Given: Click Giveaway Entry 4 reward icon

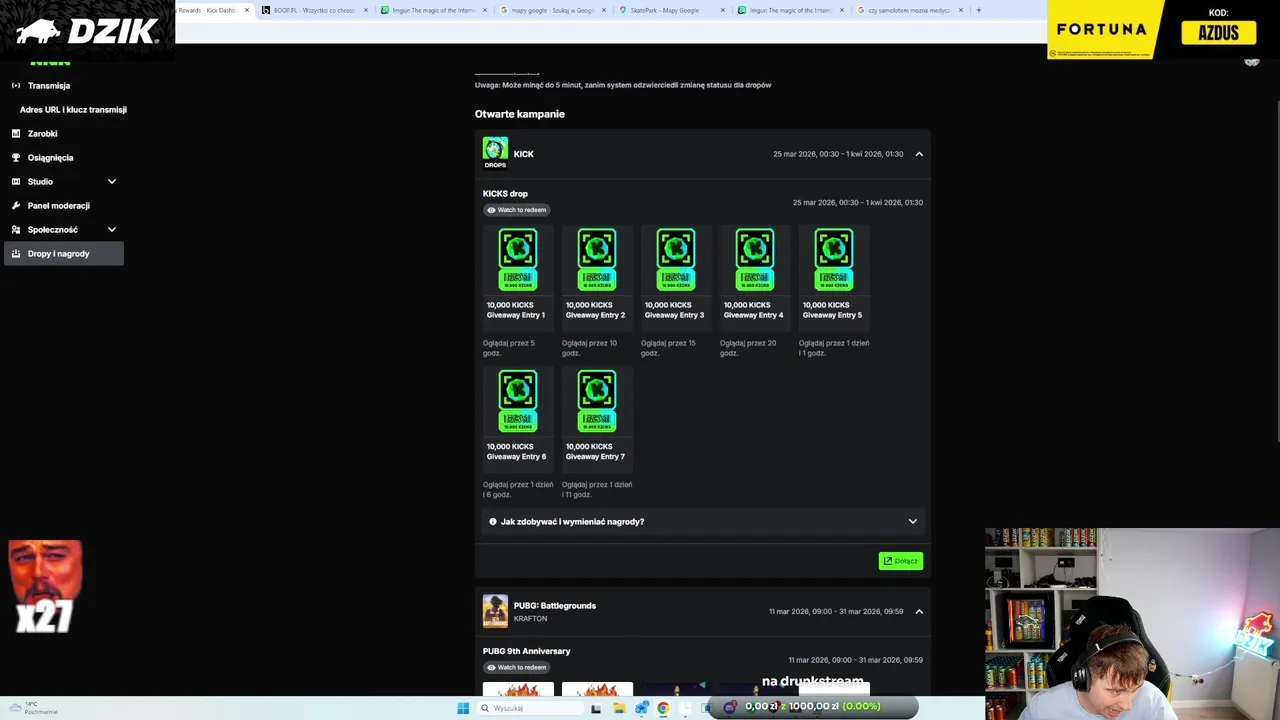Looking at the screenshot, I should click(x=755, y=260).
